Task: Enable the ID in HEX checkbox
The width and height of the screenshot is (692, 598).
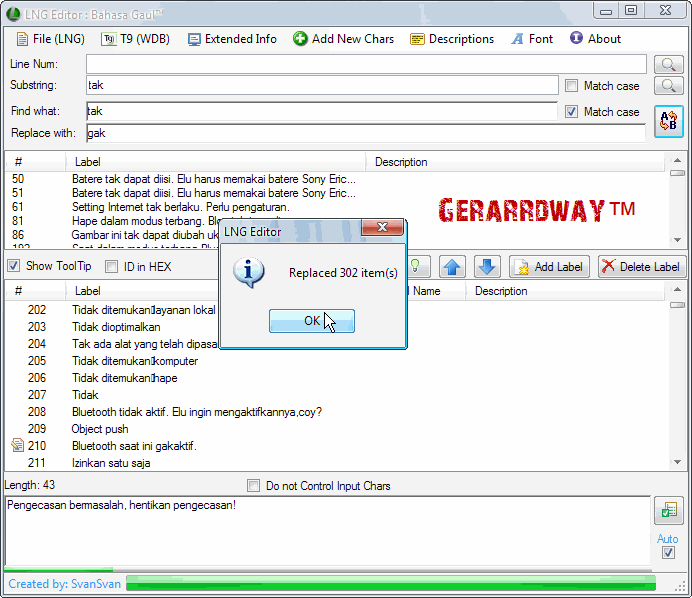Action: (112, 266)
